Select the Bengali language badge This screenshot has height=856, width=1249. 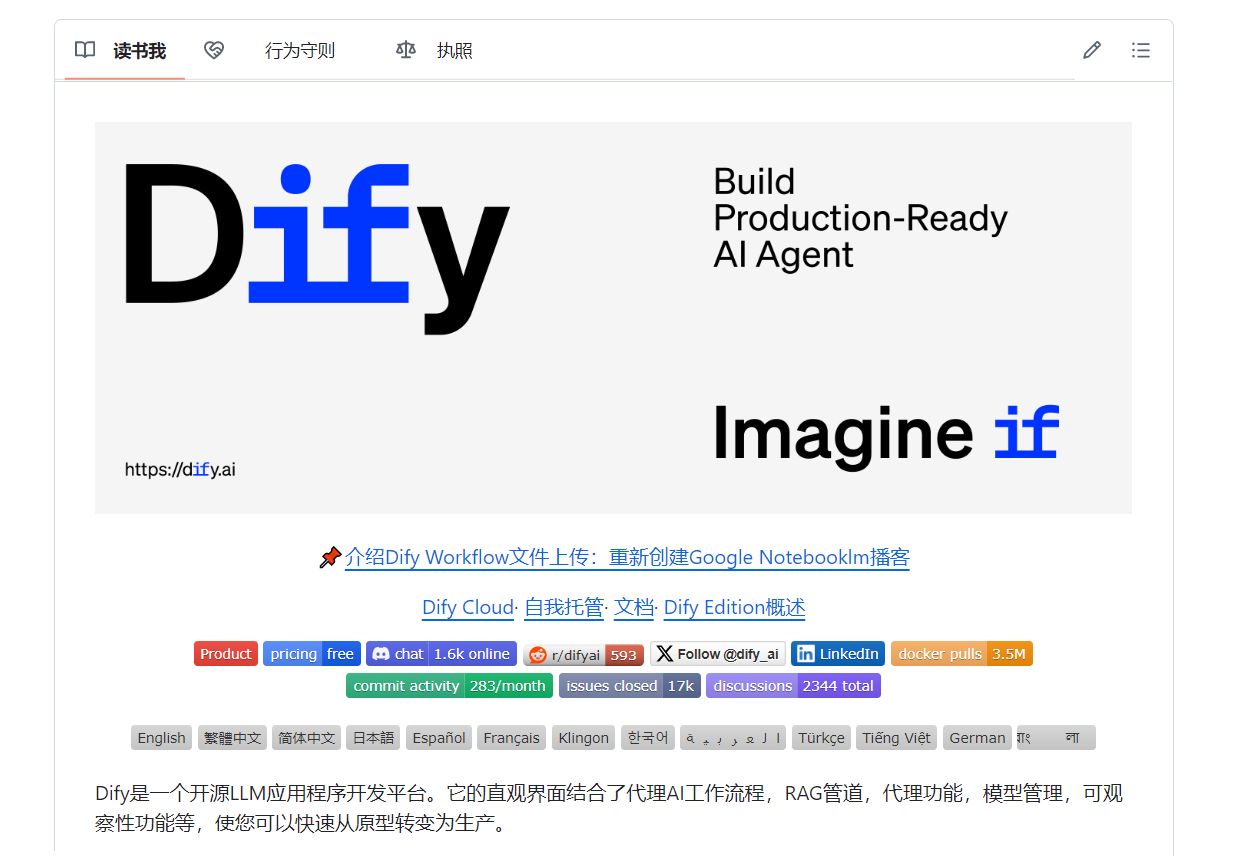(1056, 738)
